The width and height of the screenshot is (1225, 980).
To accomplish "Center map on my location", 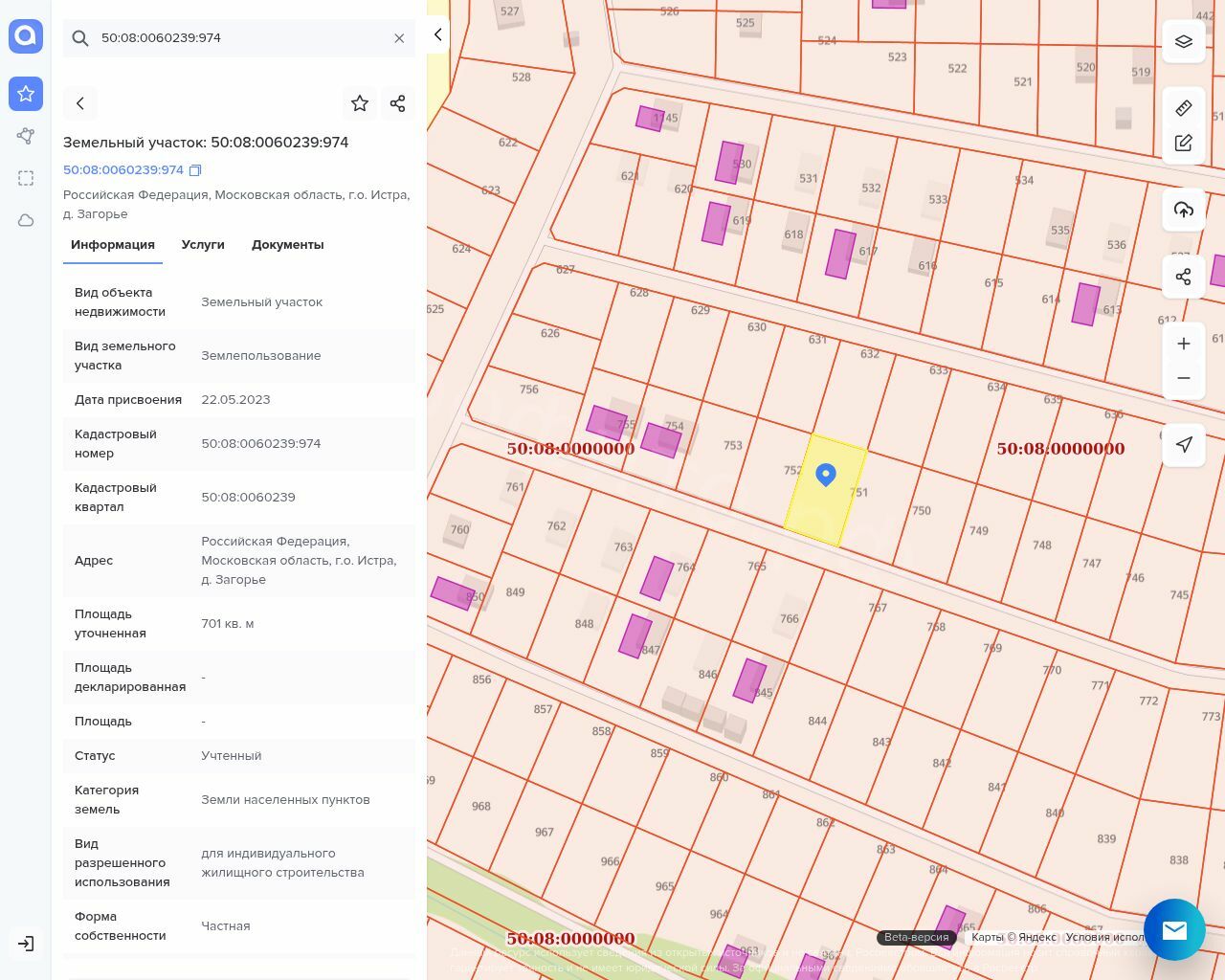I will (x=1184, y=444).
